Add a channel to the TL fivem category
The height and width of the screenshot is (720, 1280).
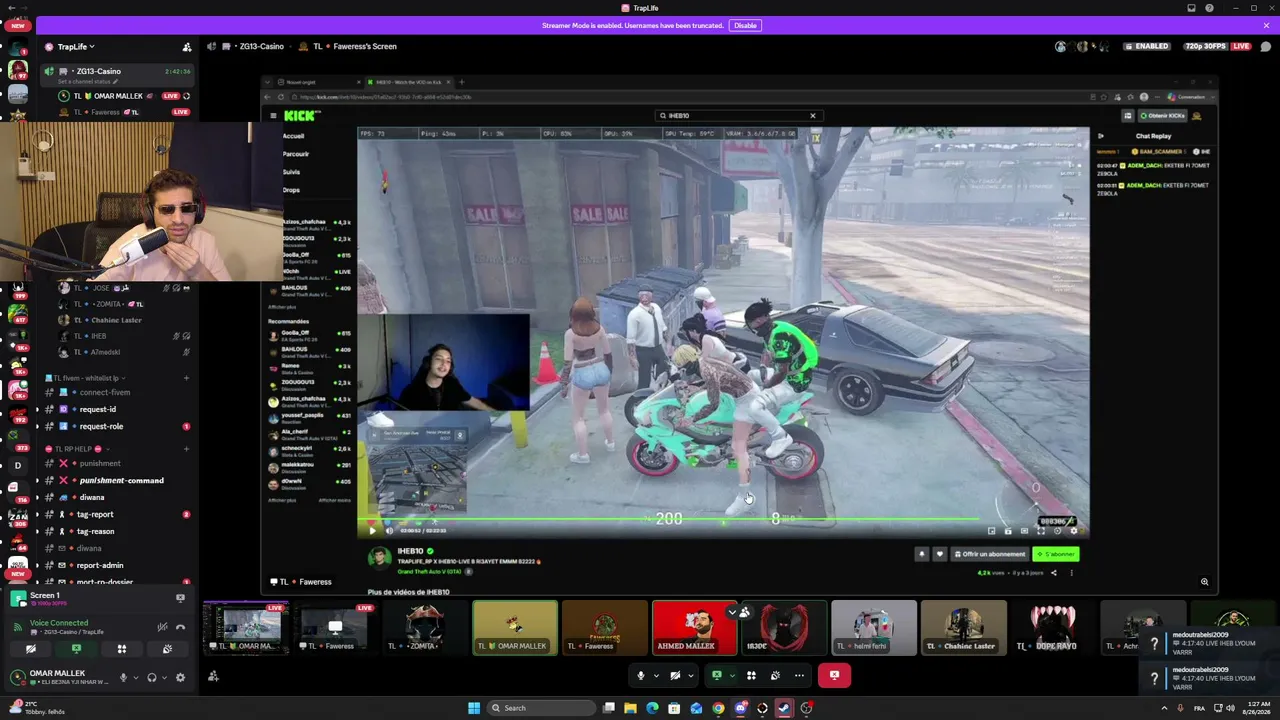tap(186, 378)
